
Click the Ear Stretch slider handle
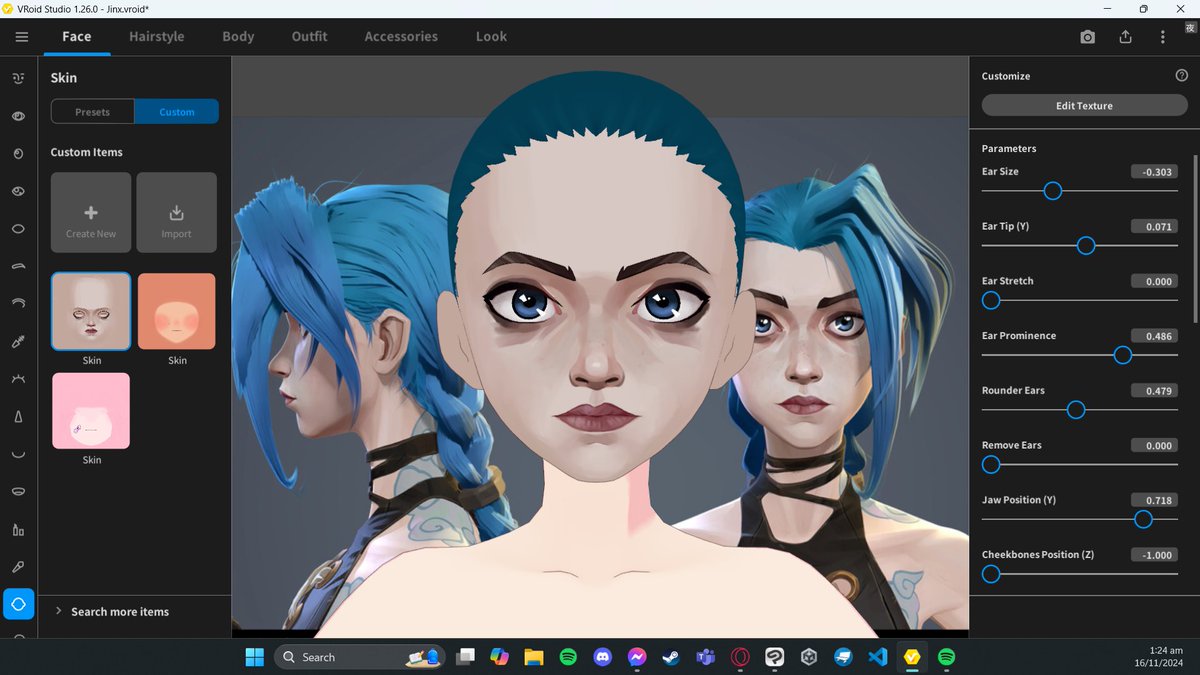[x=991, y=300]
